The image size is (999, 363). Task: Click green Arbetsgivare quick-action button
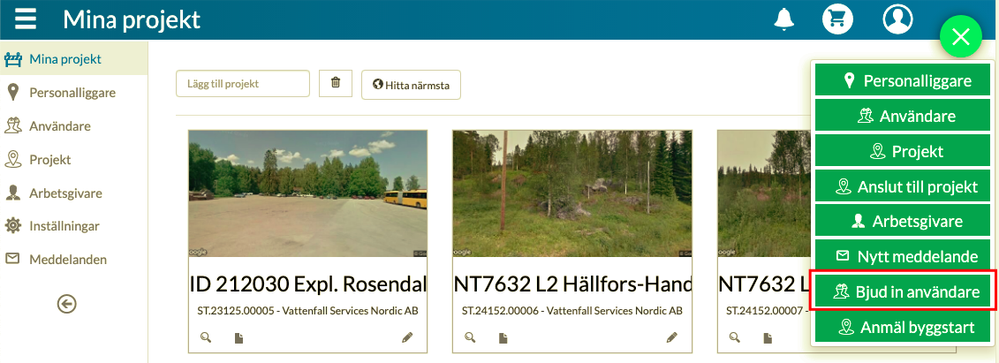coord(903,222)
